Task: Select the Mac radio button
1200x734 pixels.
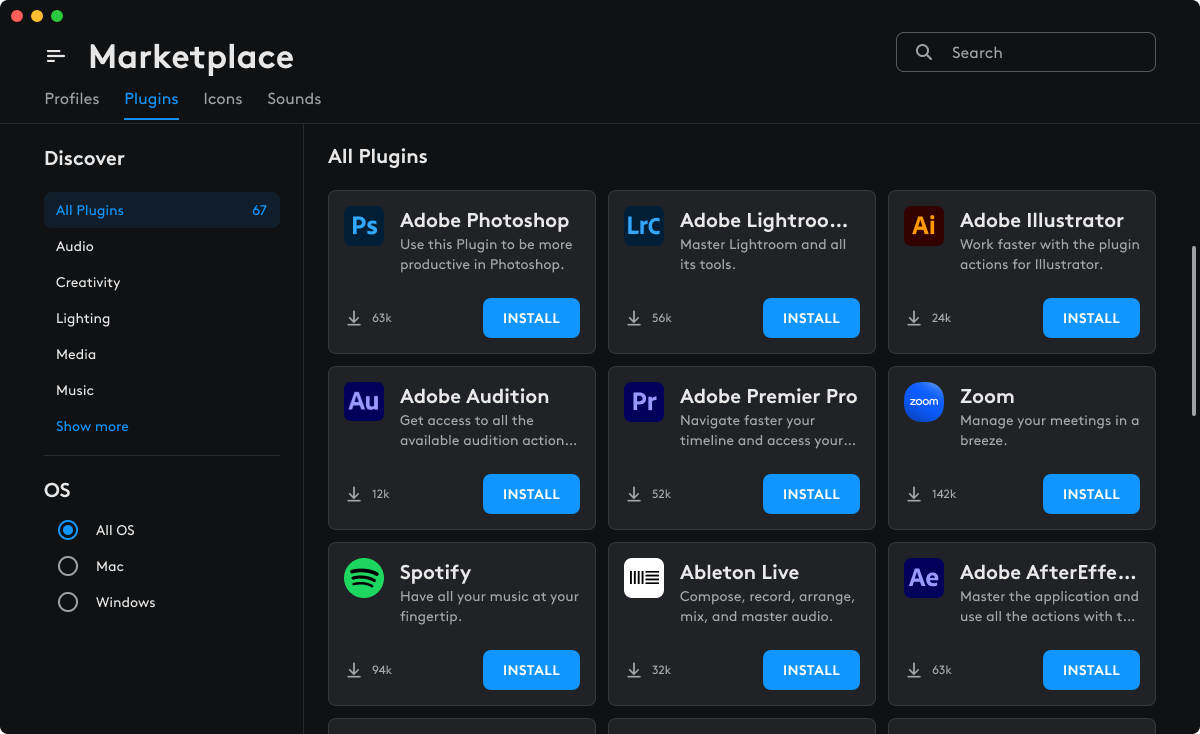Action: click(x=68, y=566)
